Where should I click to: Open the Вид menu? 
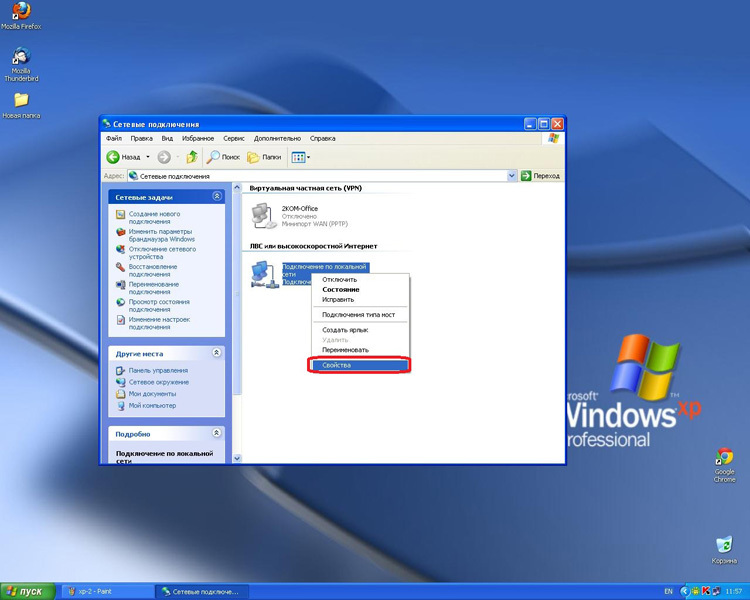(167, 138)
